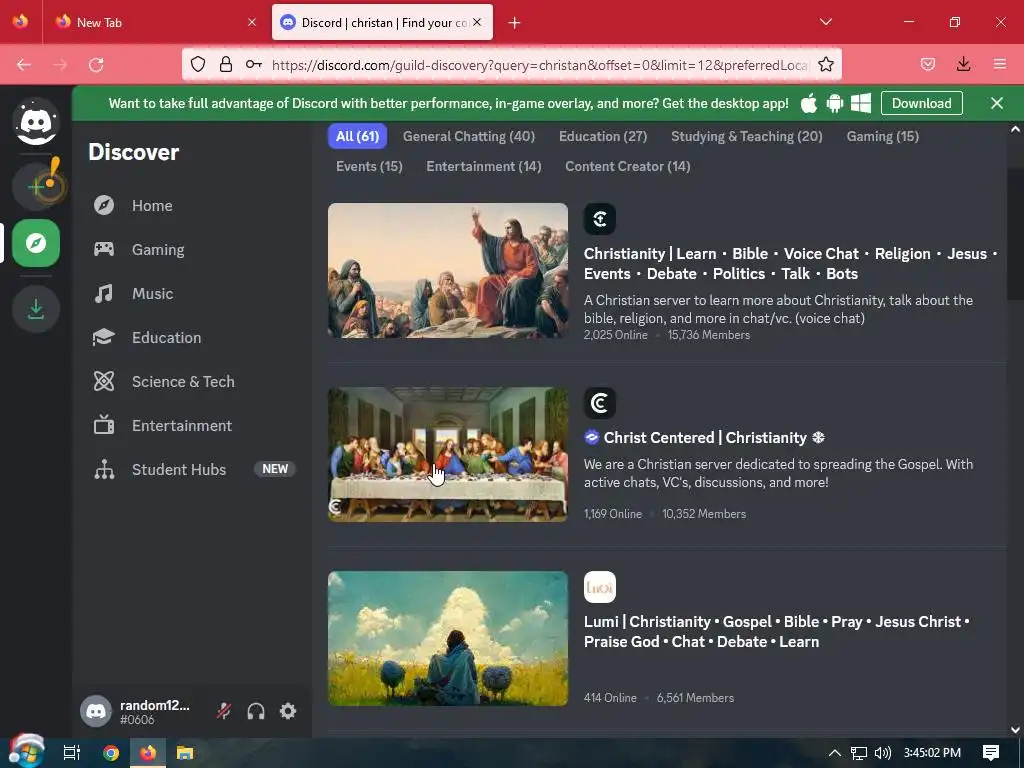Open the Last Supper server banner image

(x=448, y=455)
